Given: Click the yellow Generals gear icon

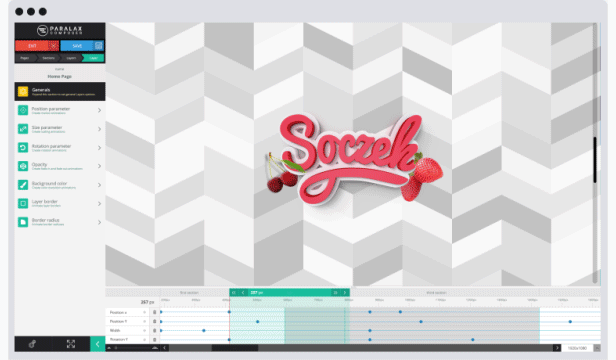Looking at the screenshot, I should coord(23,92).
